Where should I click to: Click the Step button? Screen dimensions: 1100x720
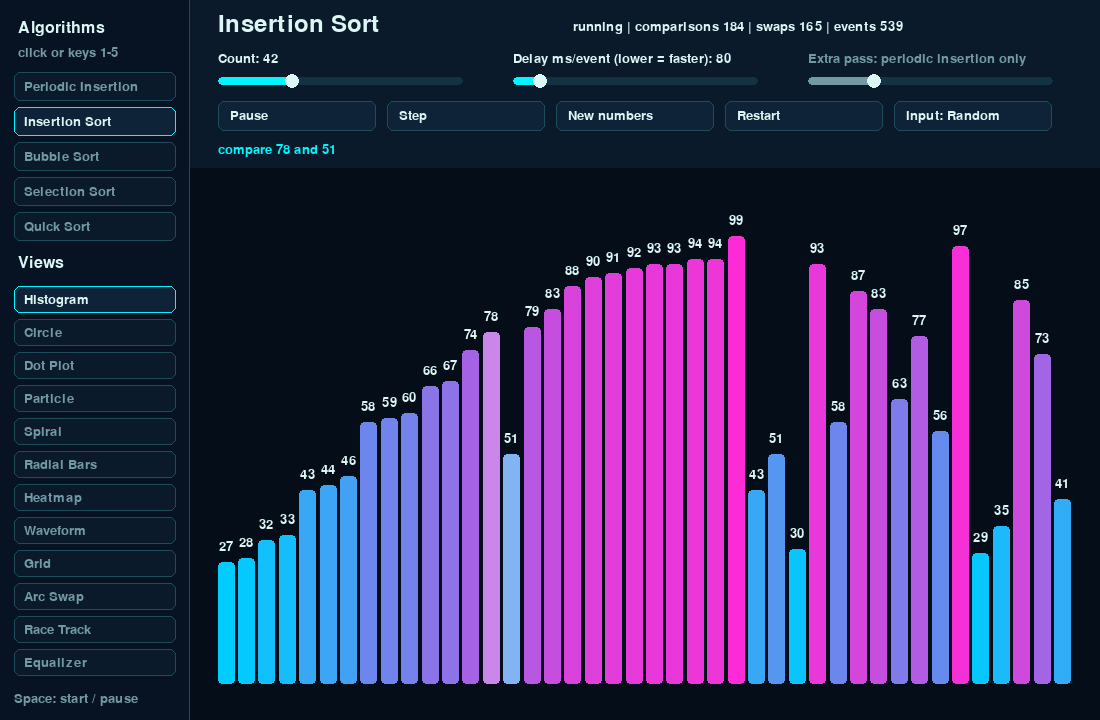466,116
